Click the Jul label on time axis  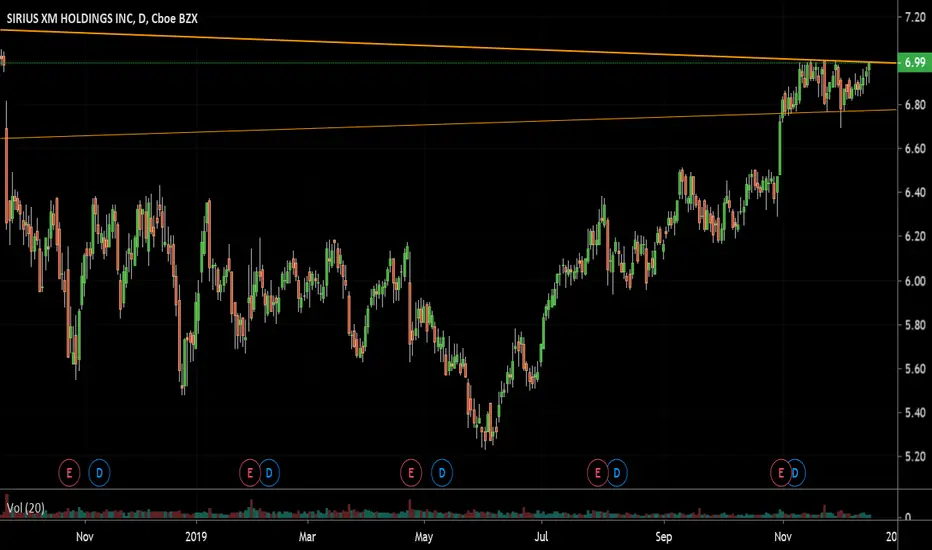point(541,537)
